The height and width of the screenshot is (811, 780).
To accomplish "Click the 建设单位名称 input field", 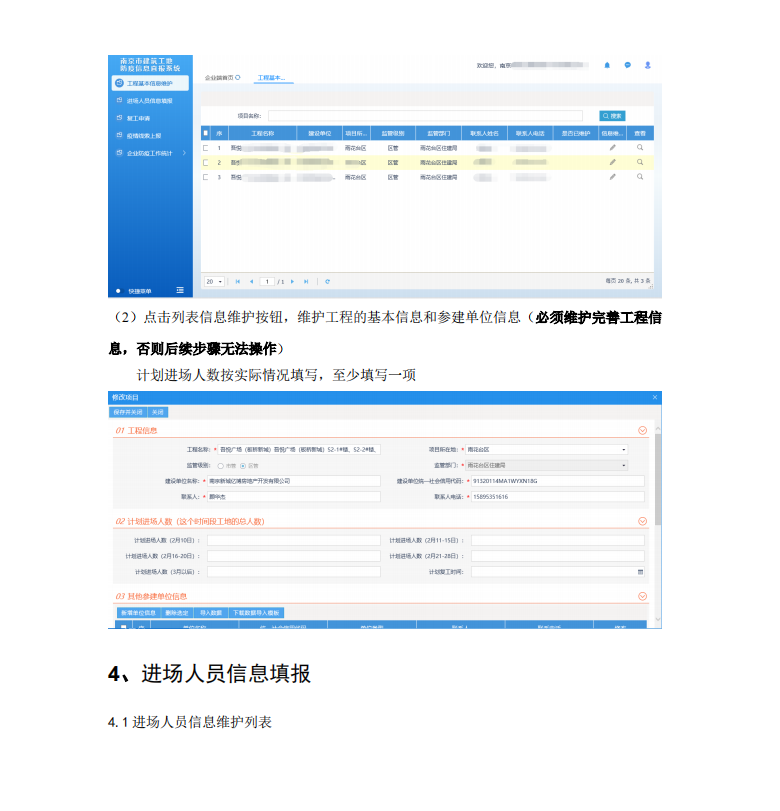I will (294, 481).
